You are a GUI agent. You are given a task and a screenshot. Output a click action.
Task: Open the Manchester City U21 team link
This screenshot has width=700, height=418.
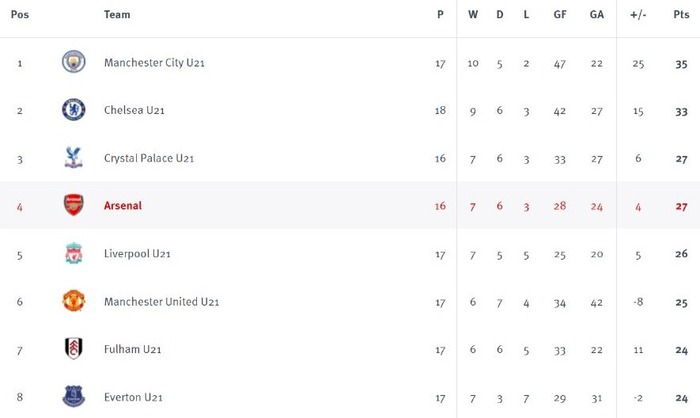pos(154,63)
